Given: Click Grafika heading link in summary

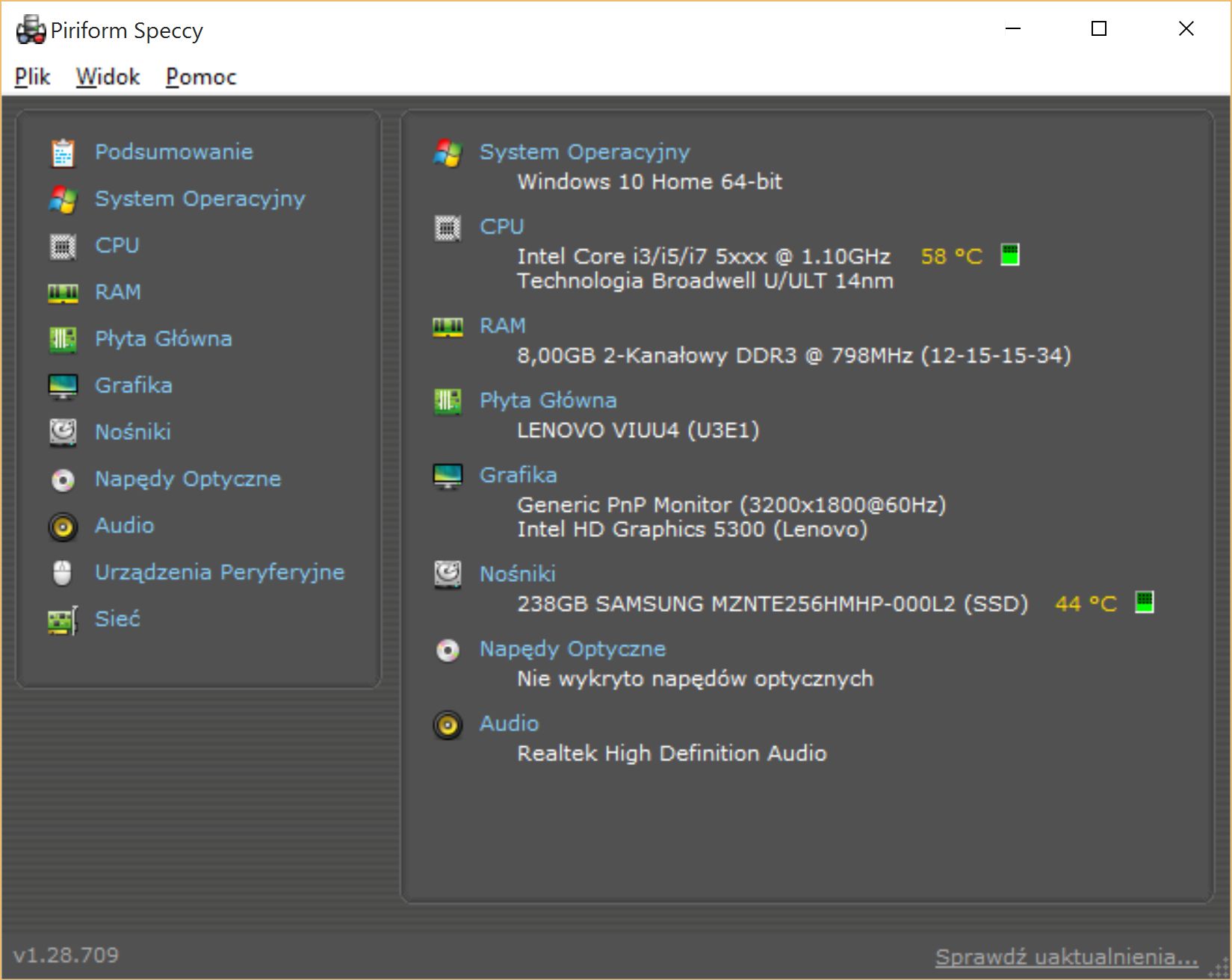Looking at the screenshot, I should click(518, 475).
